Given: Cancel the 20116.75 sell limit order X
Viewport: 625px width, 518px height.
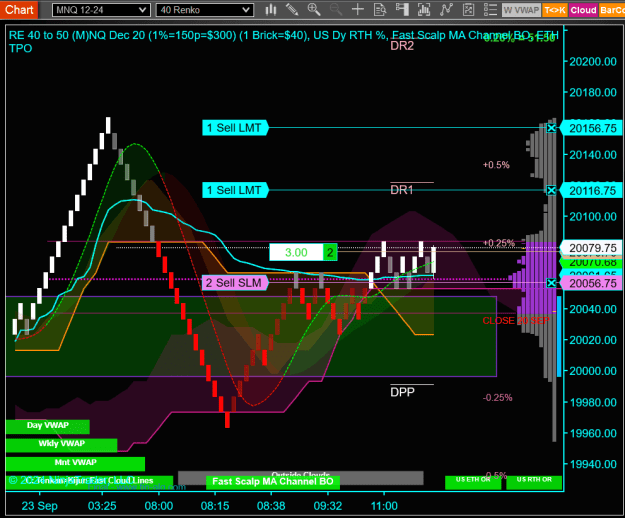Looking at the screenshot, I should coord(551,190).
